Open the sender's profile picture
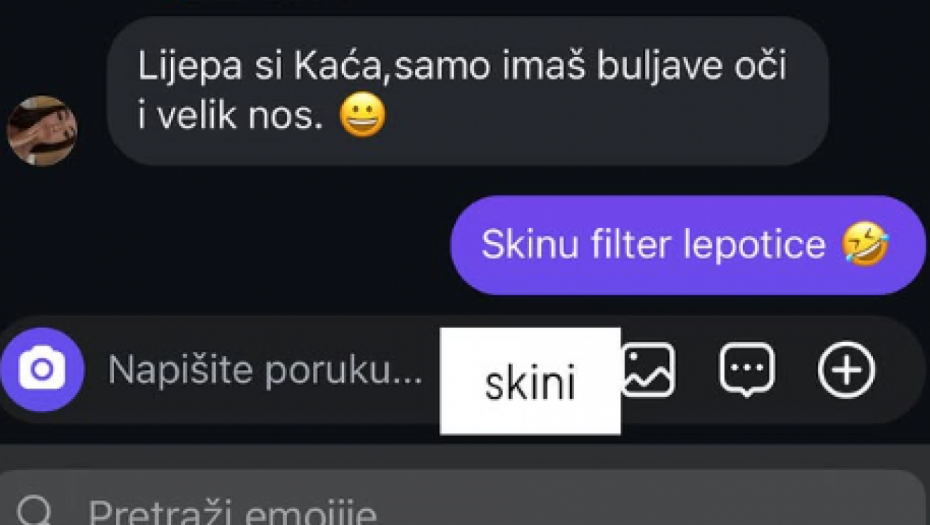The height and width of the screenshot is (525, 930). pyautogui.click(x=42, y=131)
